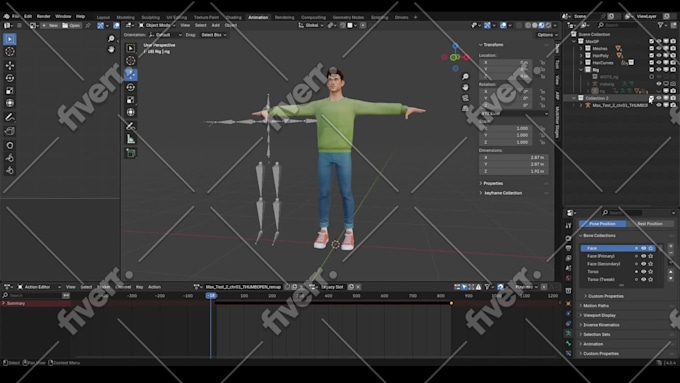Uncheck the Meshes collection checkbox
680x383 pixels.
[x=651, y=49]
